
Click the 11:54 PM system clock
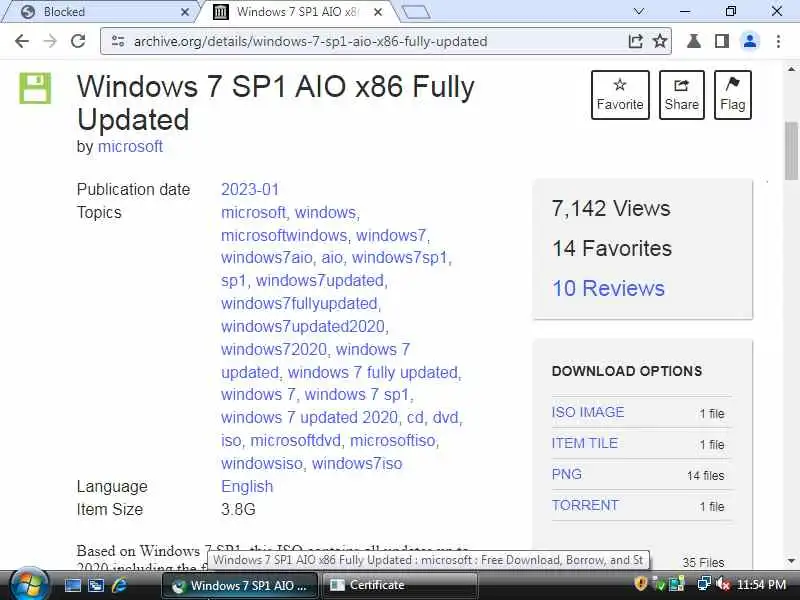pyautogui.click(x=761, y=584)
